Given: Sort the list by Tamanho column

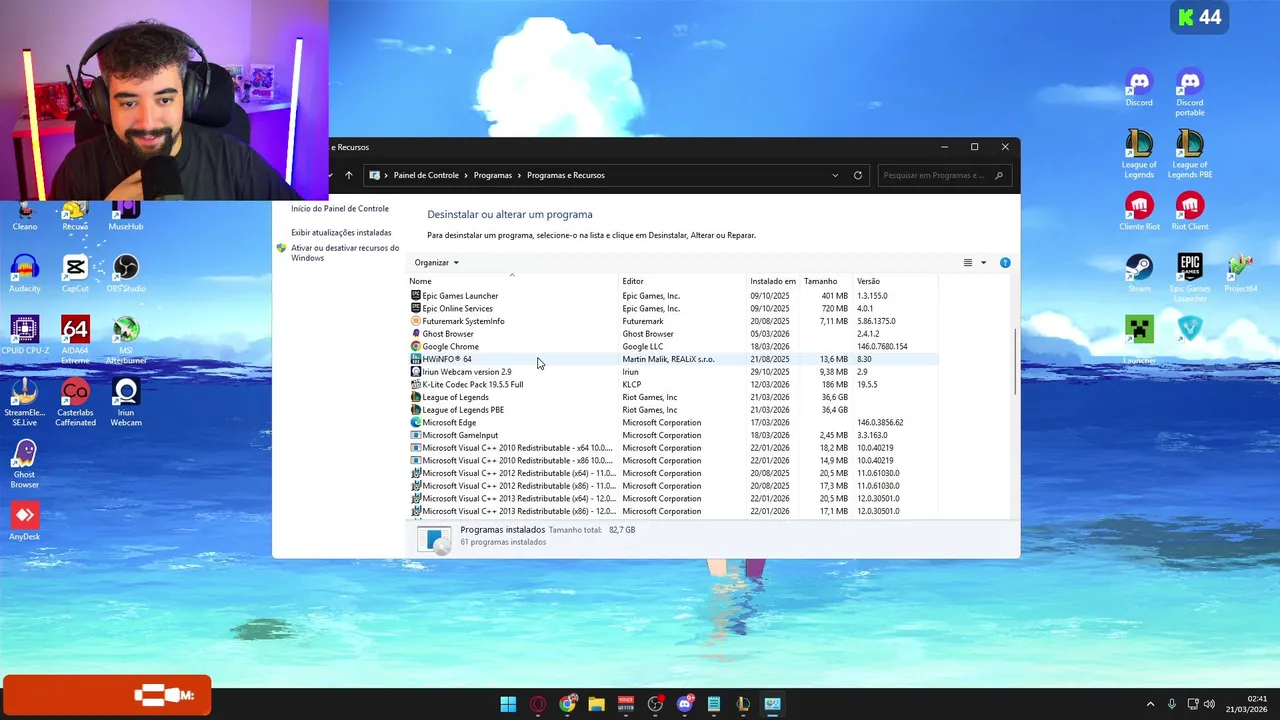Looking at the screenshot, I should tap(827, 281).
